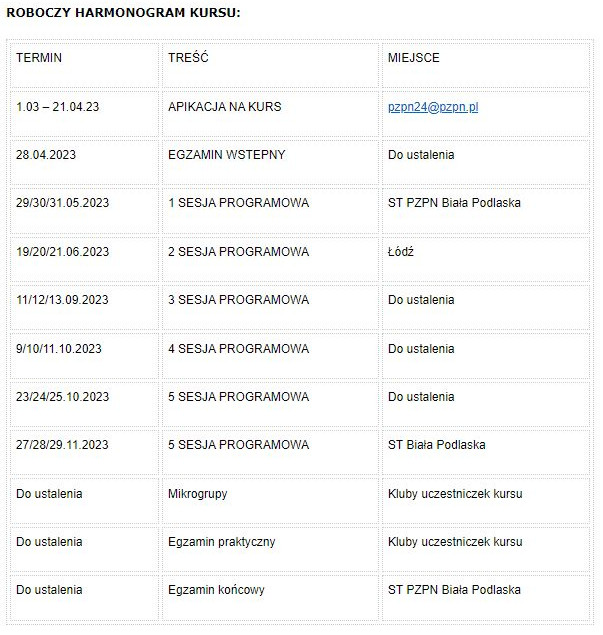Click the TERMIN column header cell
Screen dimensions: 603x635
coord(39,58)
